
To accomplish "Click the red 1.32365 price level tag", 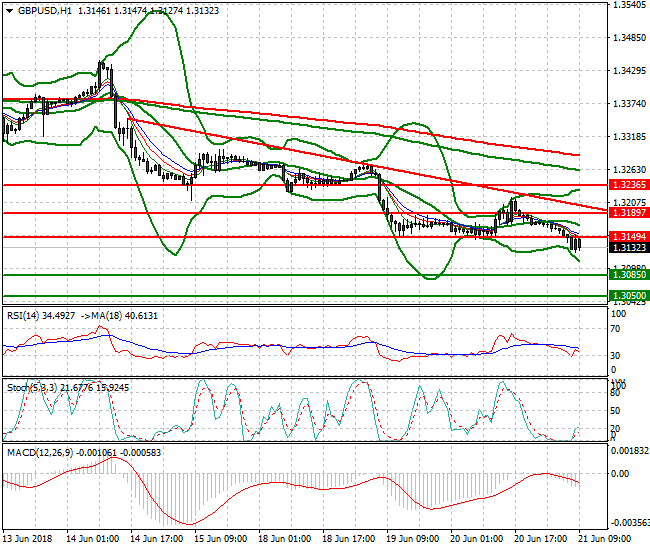I will [629, 185].
